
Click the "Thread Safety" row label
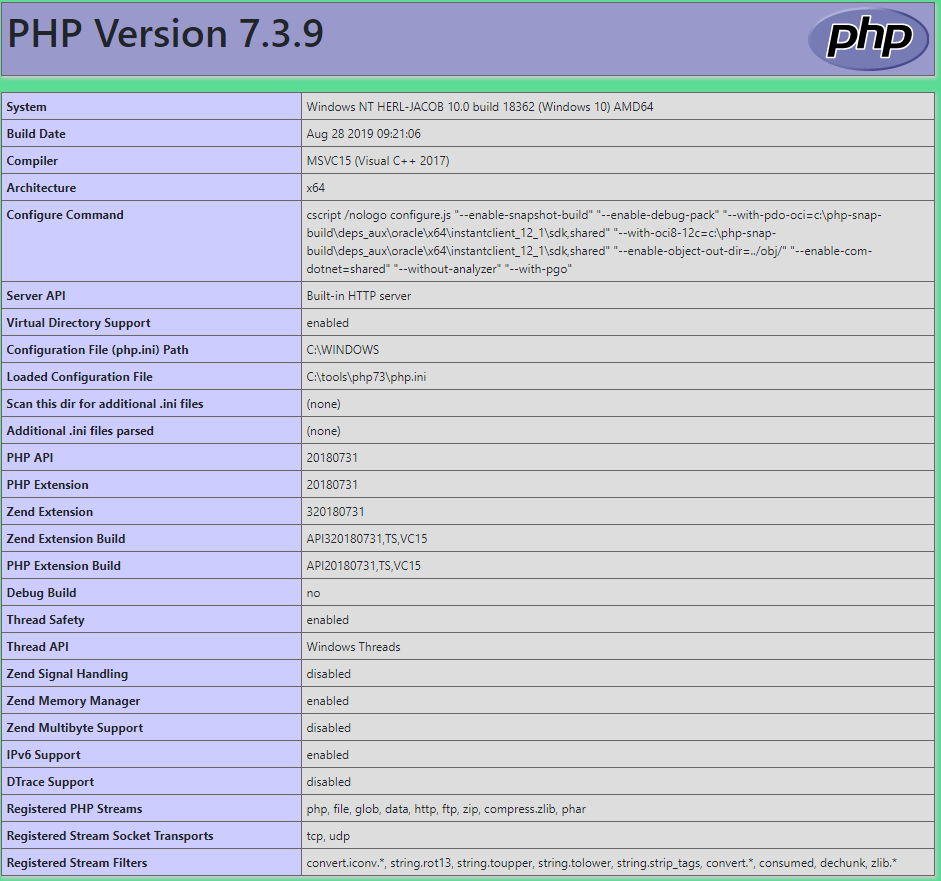point(46,620)
